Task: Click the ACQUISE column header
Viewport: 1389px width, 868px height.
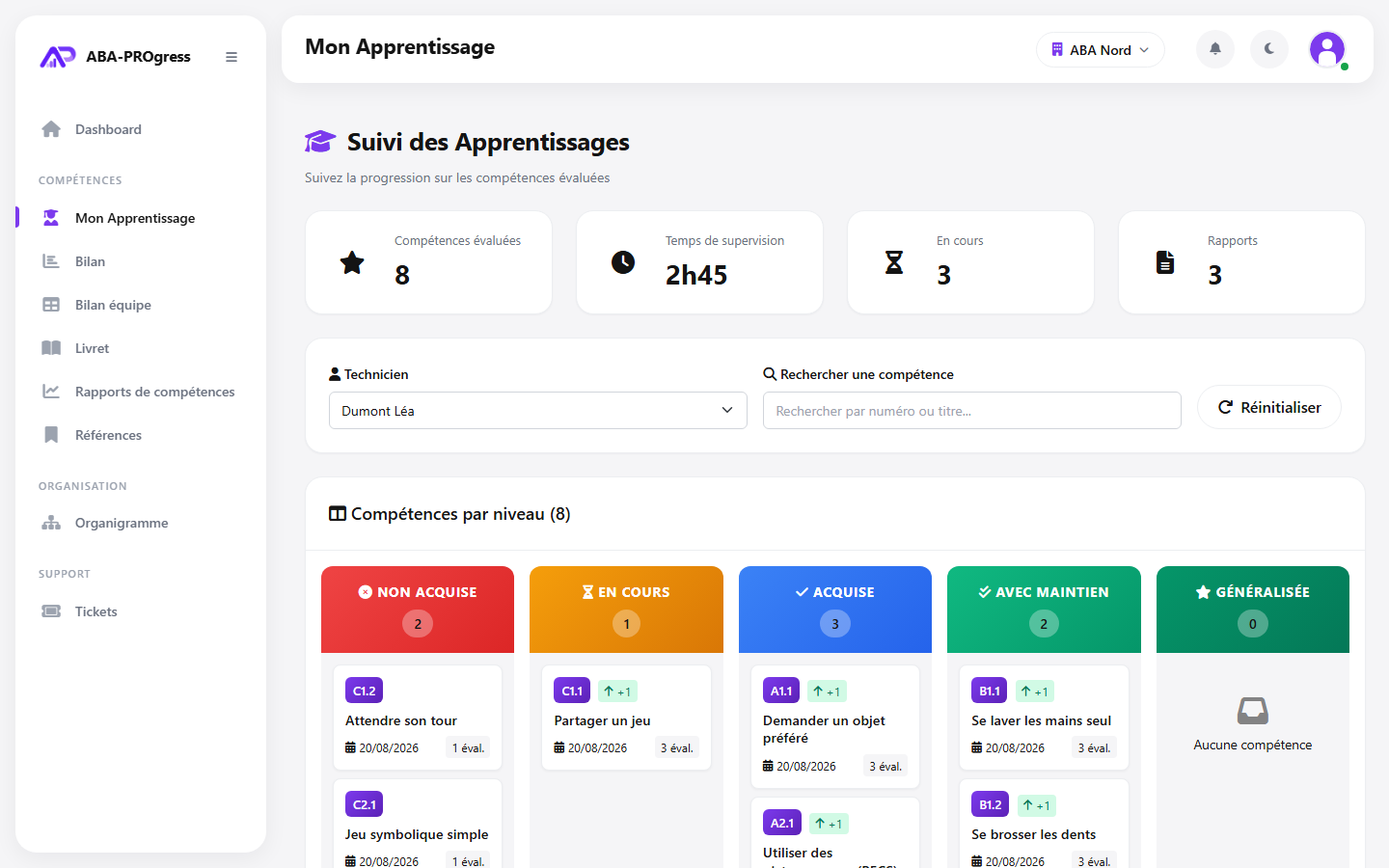Action: 835,610
